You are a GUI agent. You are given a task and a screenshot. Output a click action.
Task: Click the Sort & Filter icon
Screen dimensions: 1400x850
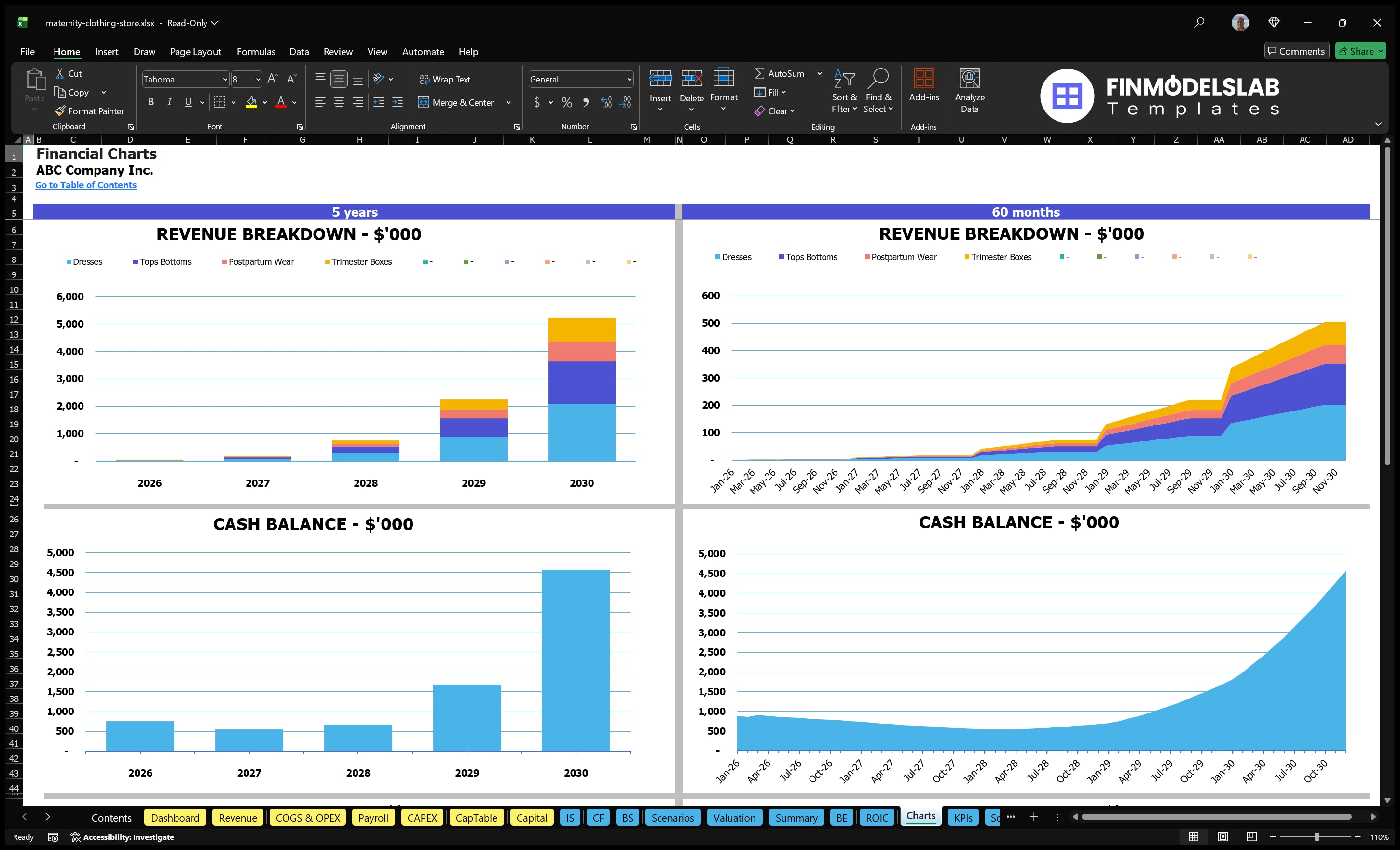pos(844,90)
